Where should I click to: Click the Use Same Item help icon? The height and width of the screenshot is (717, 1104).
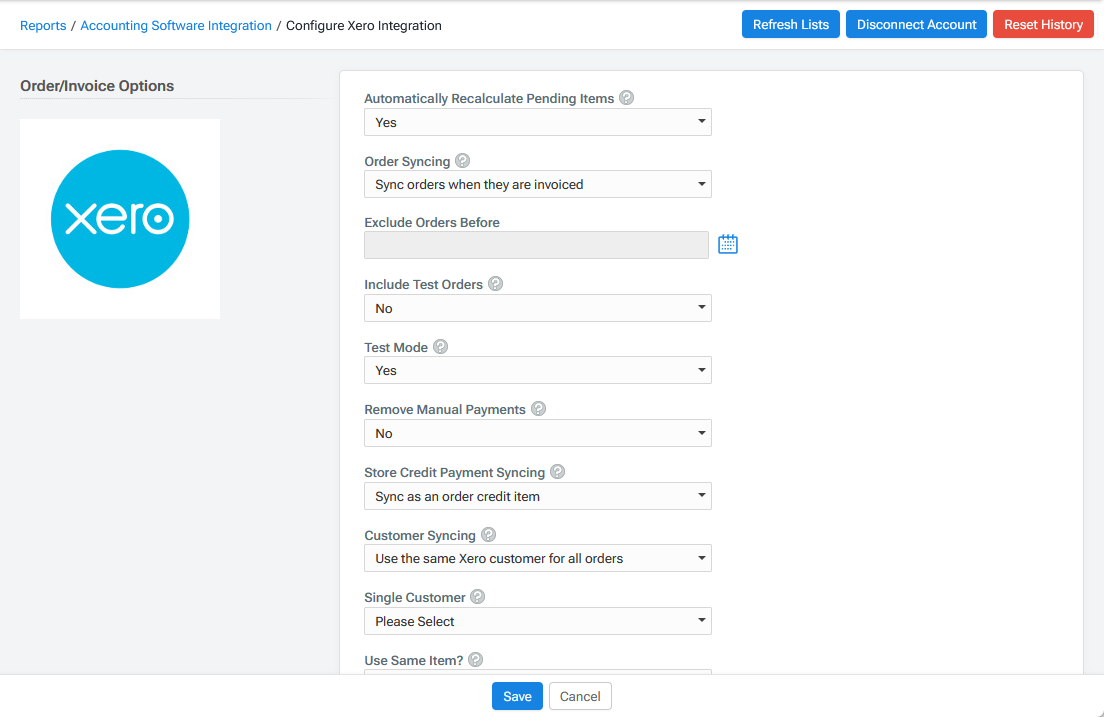pyautogui.click(x=476, y=659)
